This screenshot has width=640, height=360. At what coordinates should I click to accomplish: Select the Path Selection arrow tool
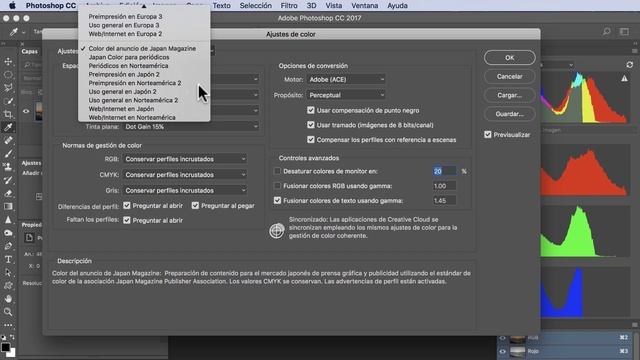(8, 272)
